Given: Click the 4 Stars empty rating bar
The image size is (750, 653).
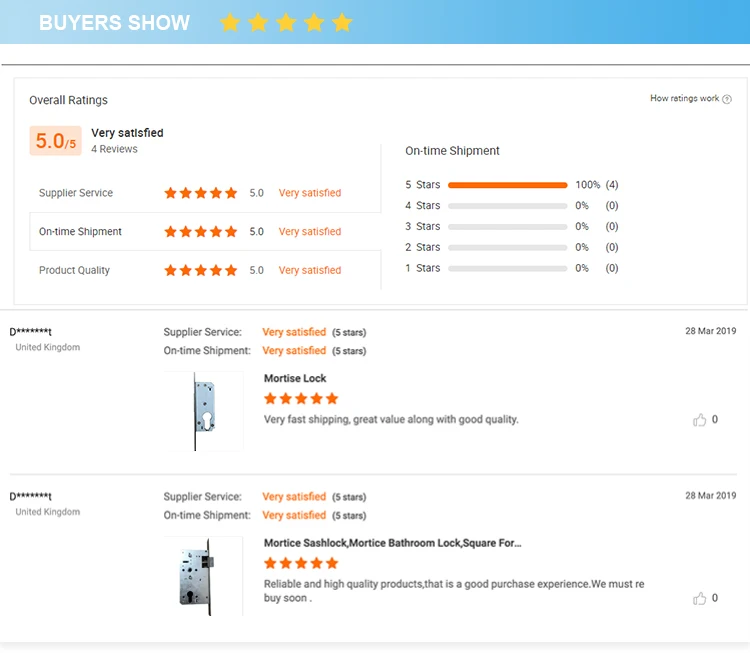Looking at the screenshot, I should [507, 206].
